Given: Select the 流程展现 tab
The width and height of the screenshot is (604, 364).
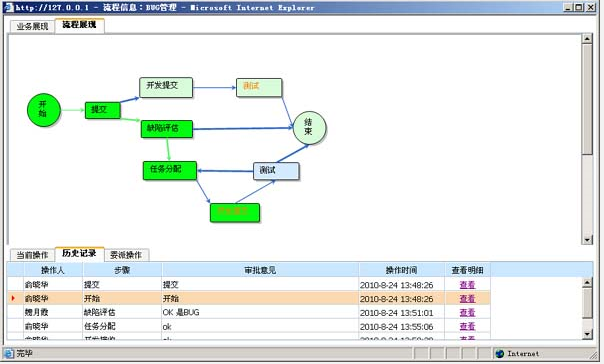Looking at the screenshot, I should tap(79, 25).
